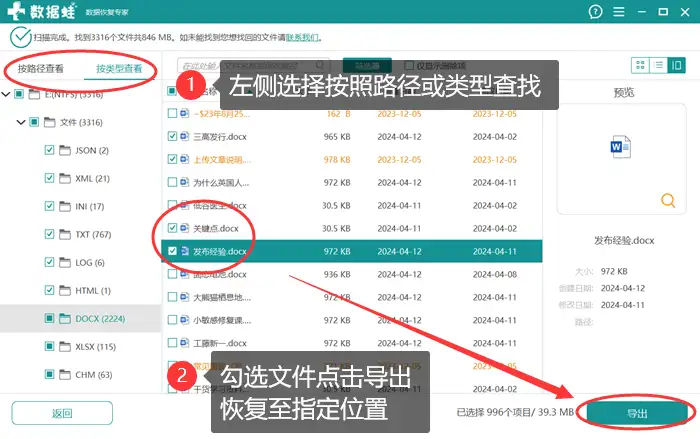Click the 936 KB size cell
The image size is (700, 439).
(337, 274)
